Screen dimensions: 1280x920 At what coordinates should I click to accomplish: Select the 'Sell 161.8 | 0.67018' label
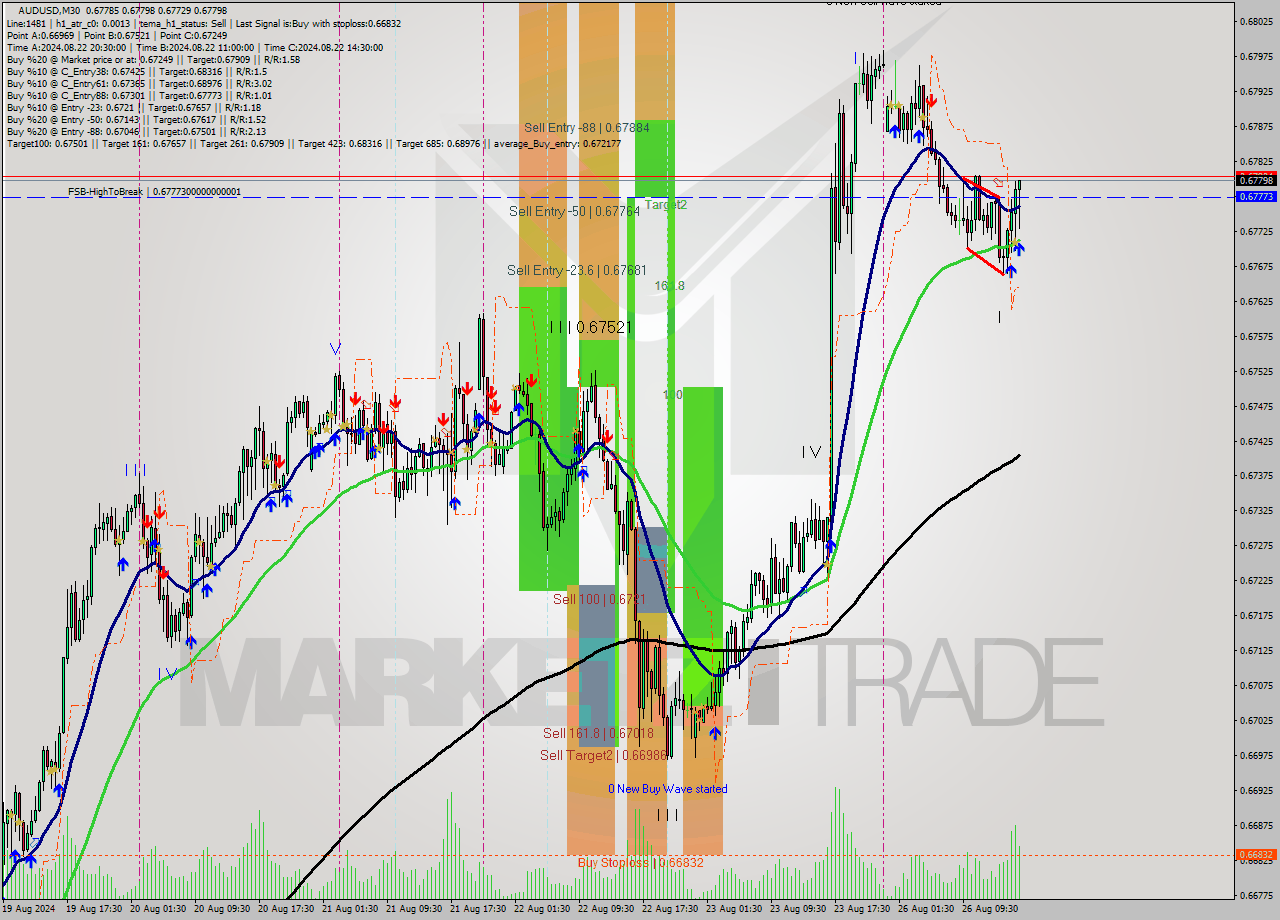[x=598, y=733]
